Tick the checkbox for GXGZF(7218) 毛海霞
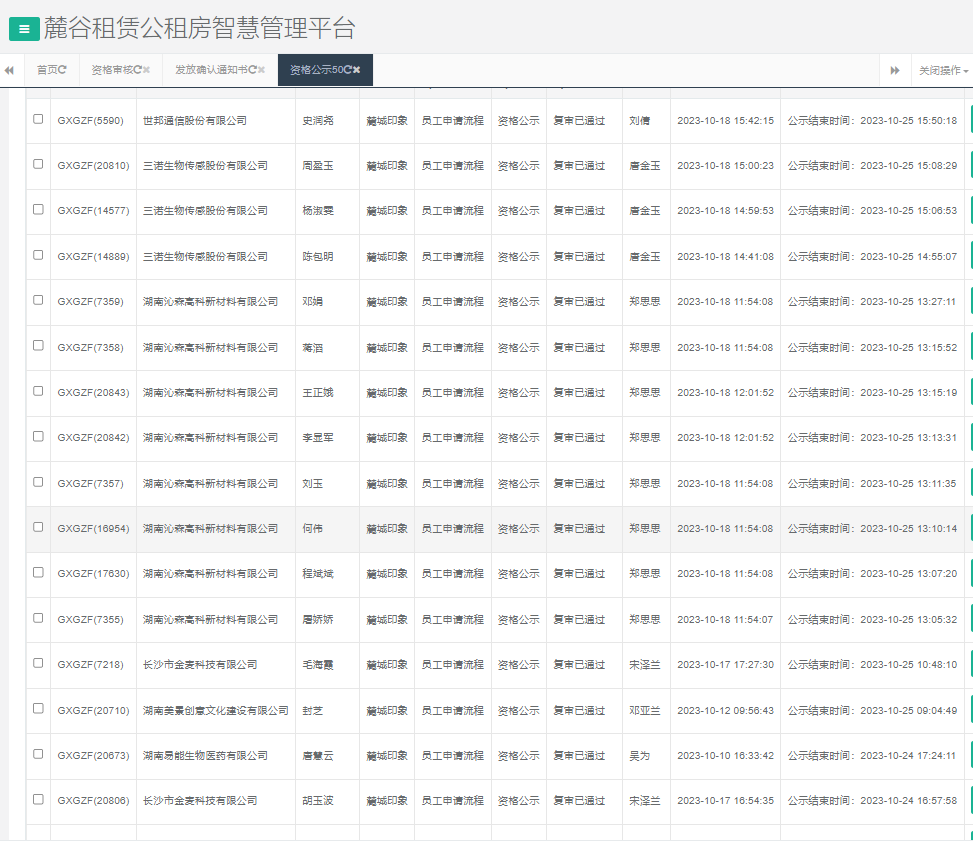973x844 pixels. (x=38, y=663)
